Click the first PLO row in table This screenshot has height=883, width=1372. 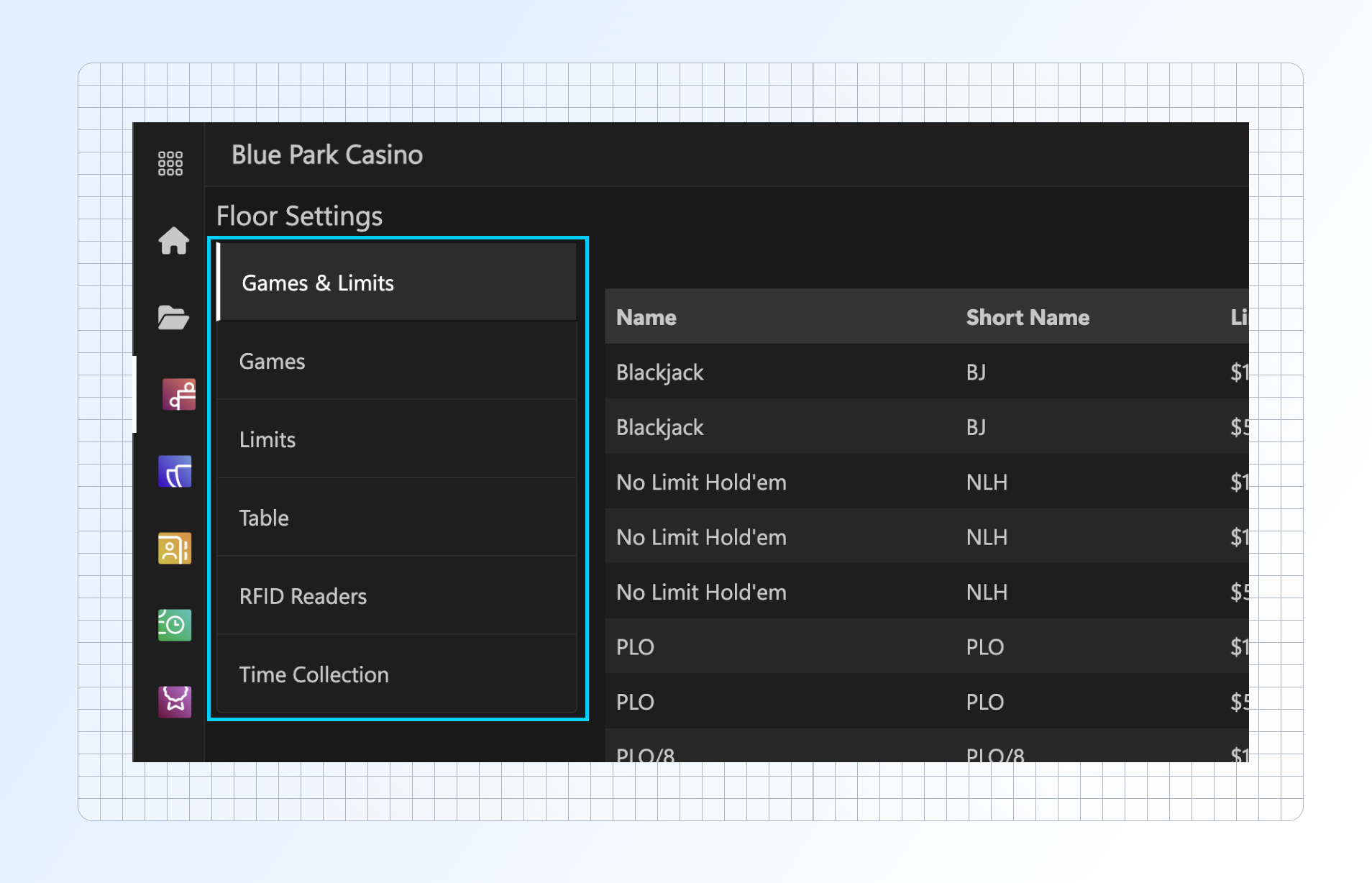click(x=791, y=647)
